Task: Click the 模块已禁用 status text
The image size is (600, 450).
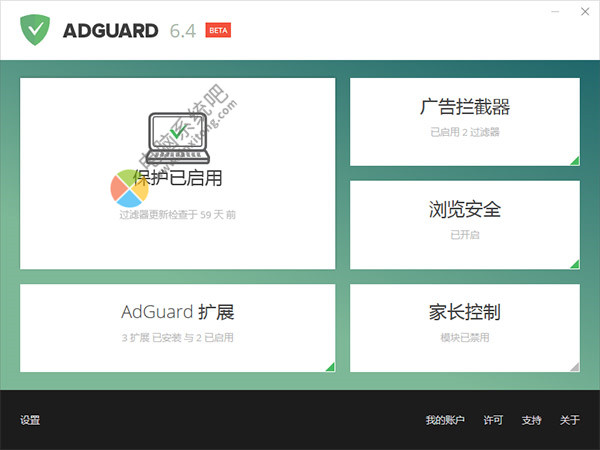Action: pos(465,338)
